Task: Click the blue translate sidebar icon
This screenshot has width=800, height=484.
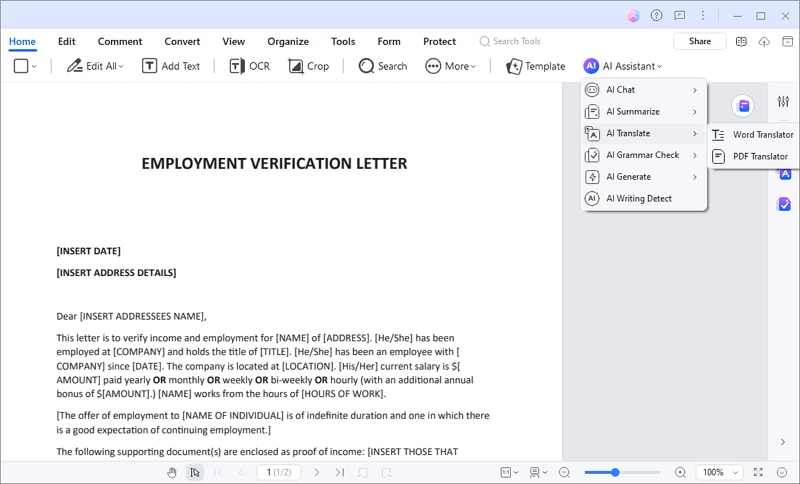Action: pos(785,174)
